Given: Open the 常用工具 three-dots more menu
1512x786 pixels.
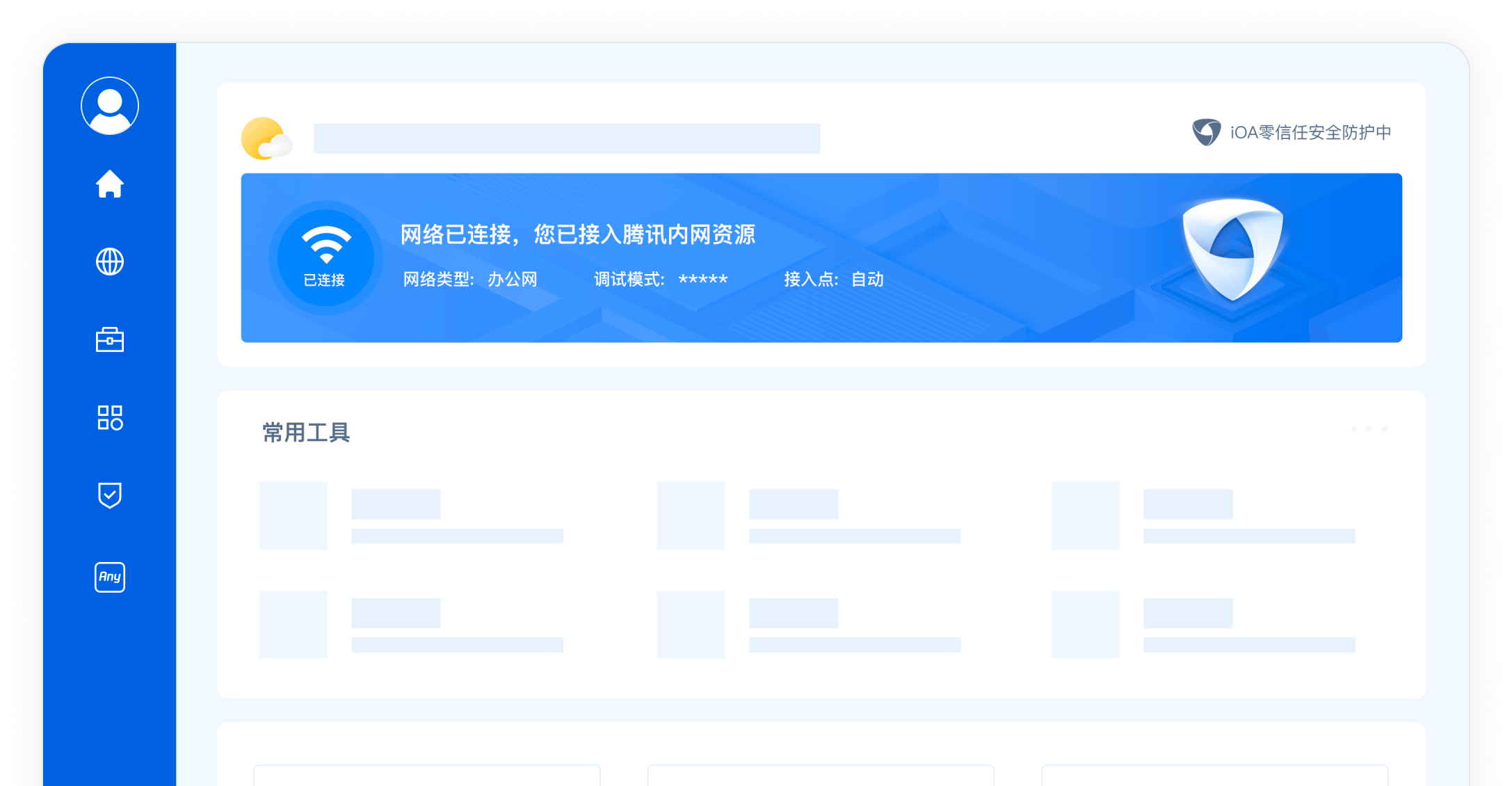Looking at the screenshot, I should pos(1368,428).
